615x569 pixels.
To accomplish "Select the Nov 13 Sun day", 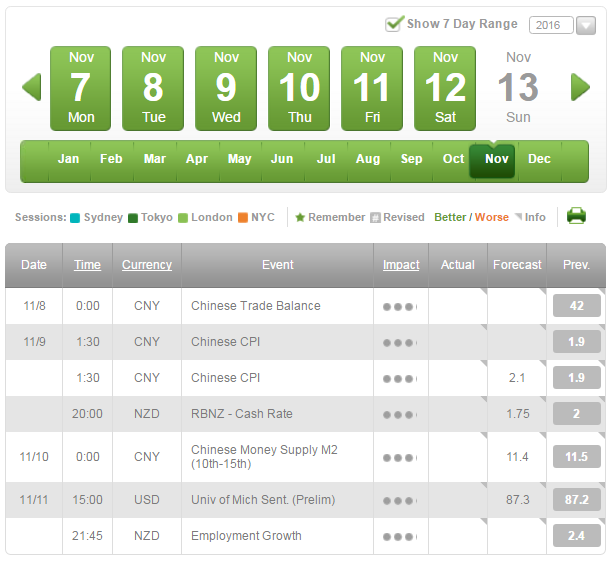I will (x=518, y=89).
